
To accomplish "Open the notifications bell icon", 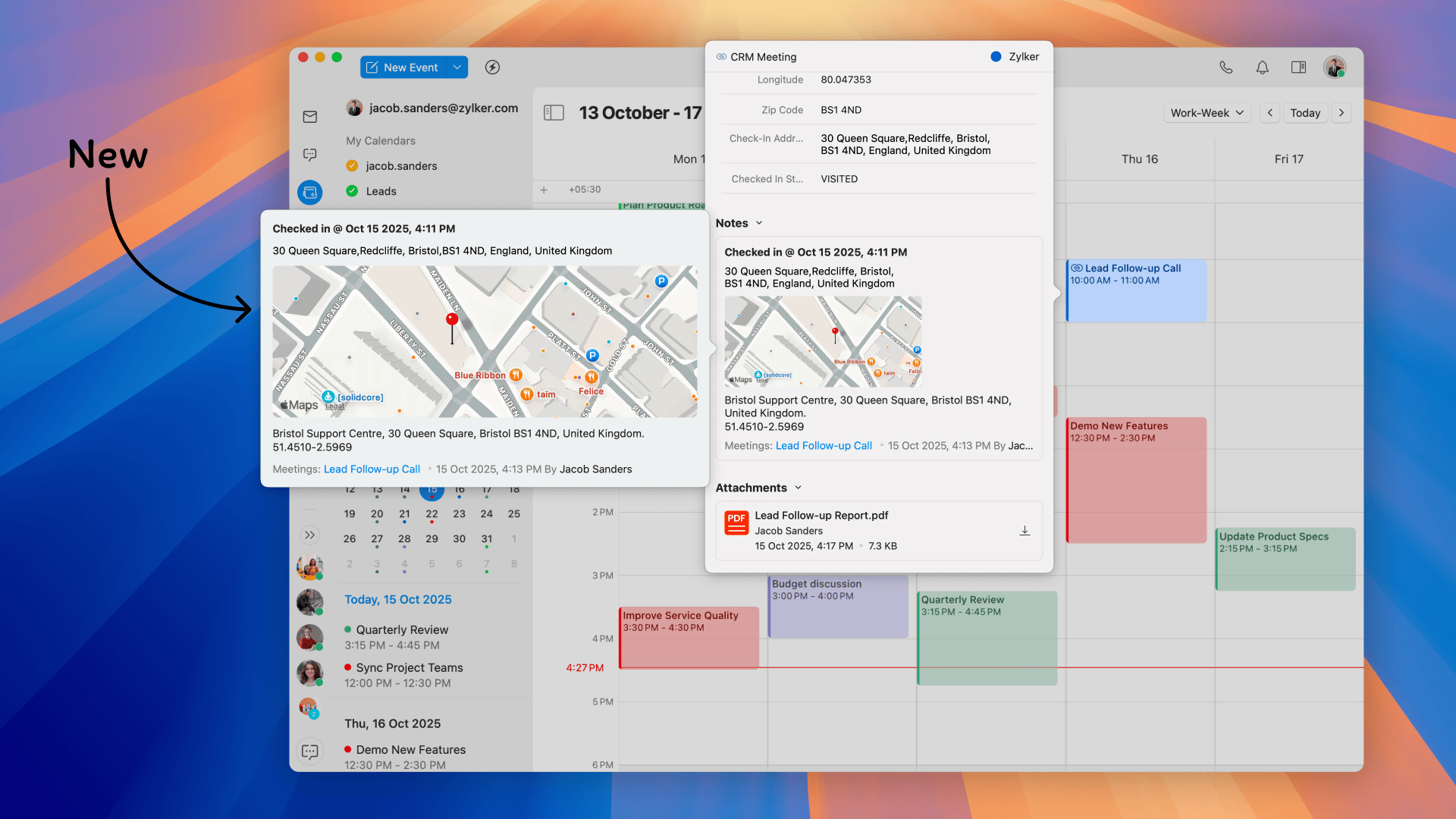I will 1262,67.
